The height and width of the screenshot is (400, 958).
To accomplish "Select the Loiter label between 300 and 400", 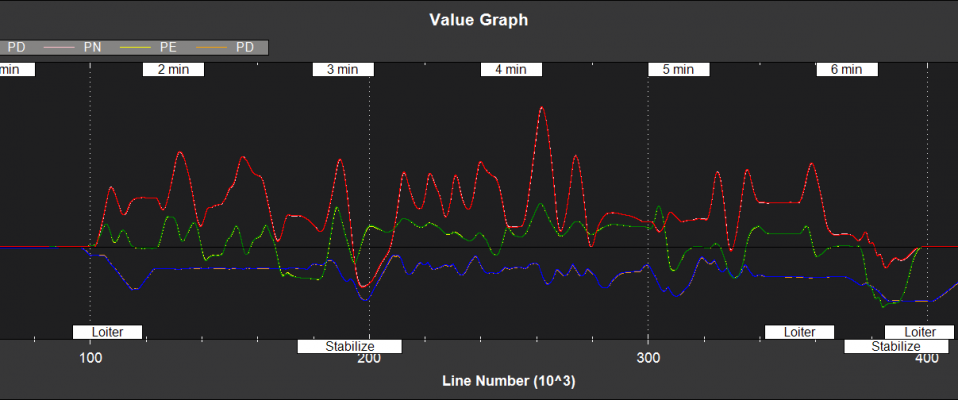I will pyautogui.click(x=799, y=332).
